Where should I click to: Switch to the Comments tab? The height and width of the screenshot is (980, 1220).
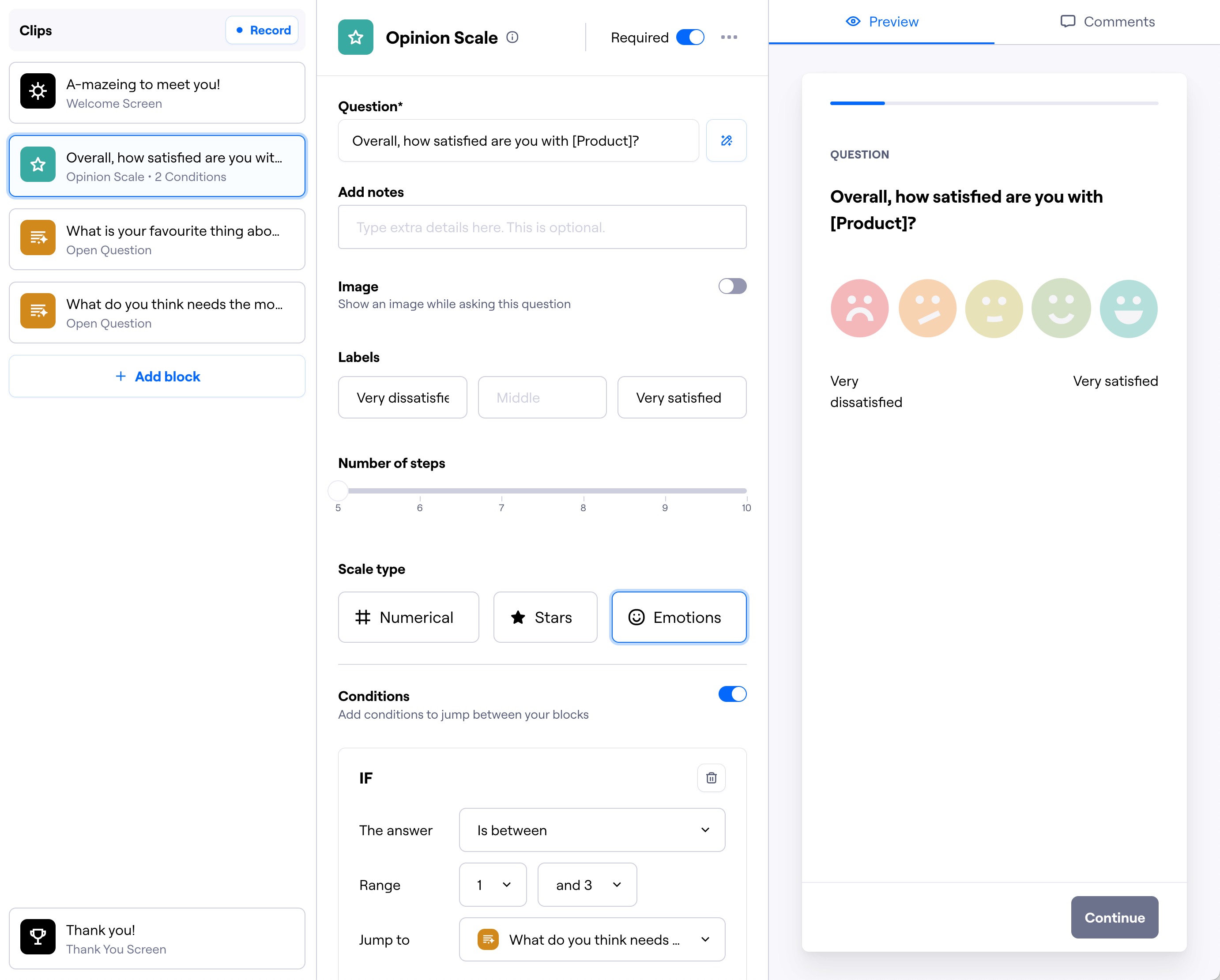pos(1107,22)
